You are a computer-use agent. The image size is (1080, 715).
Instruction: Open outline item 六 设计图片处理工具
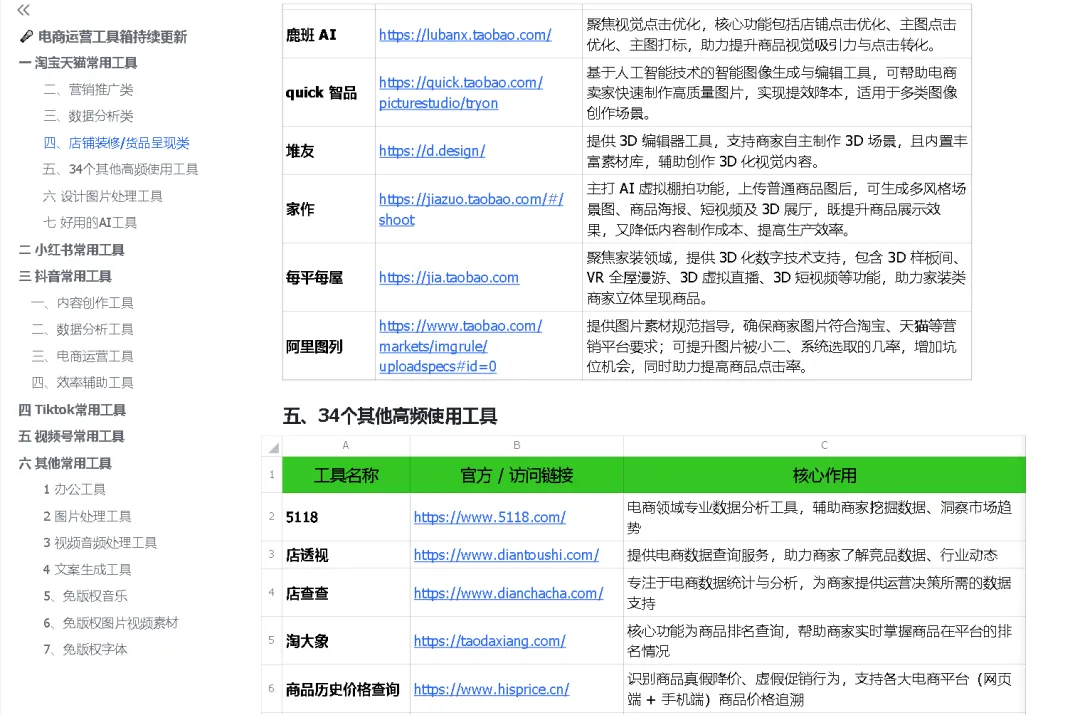click(x=103, y=196)
